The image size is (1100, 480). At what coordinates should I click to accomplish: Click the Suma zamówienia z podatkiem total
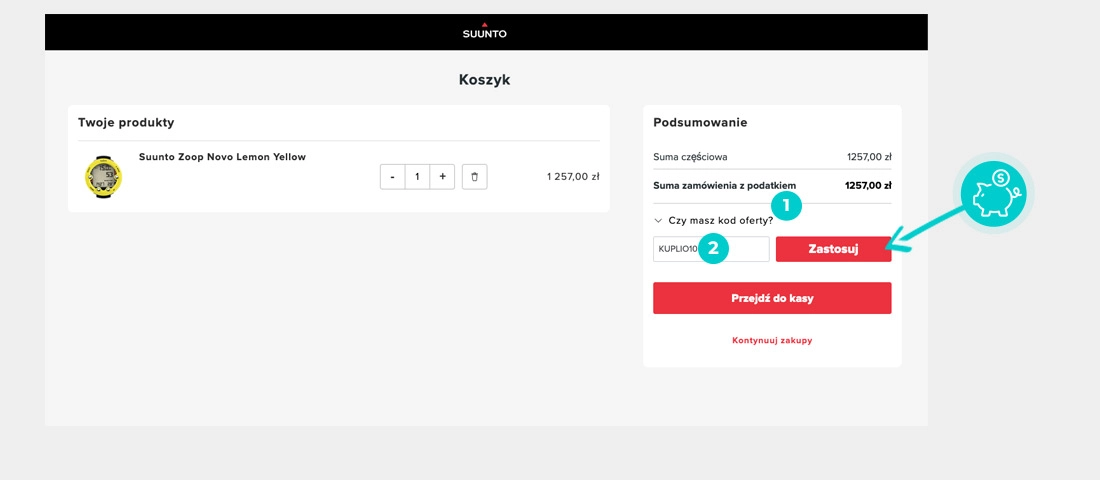coord(867,185)
